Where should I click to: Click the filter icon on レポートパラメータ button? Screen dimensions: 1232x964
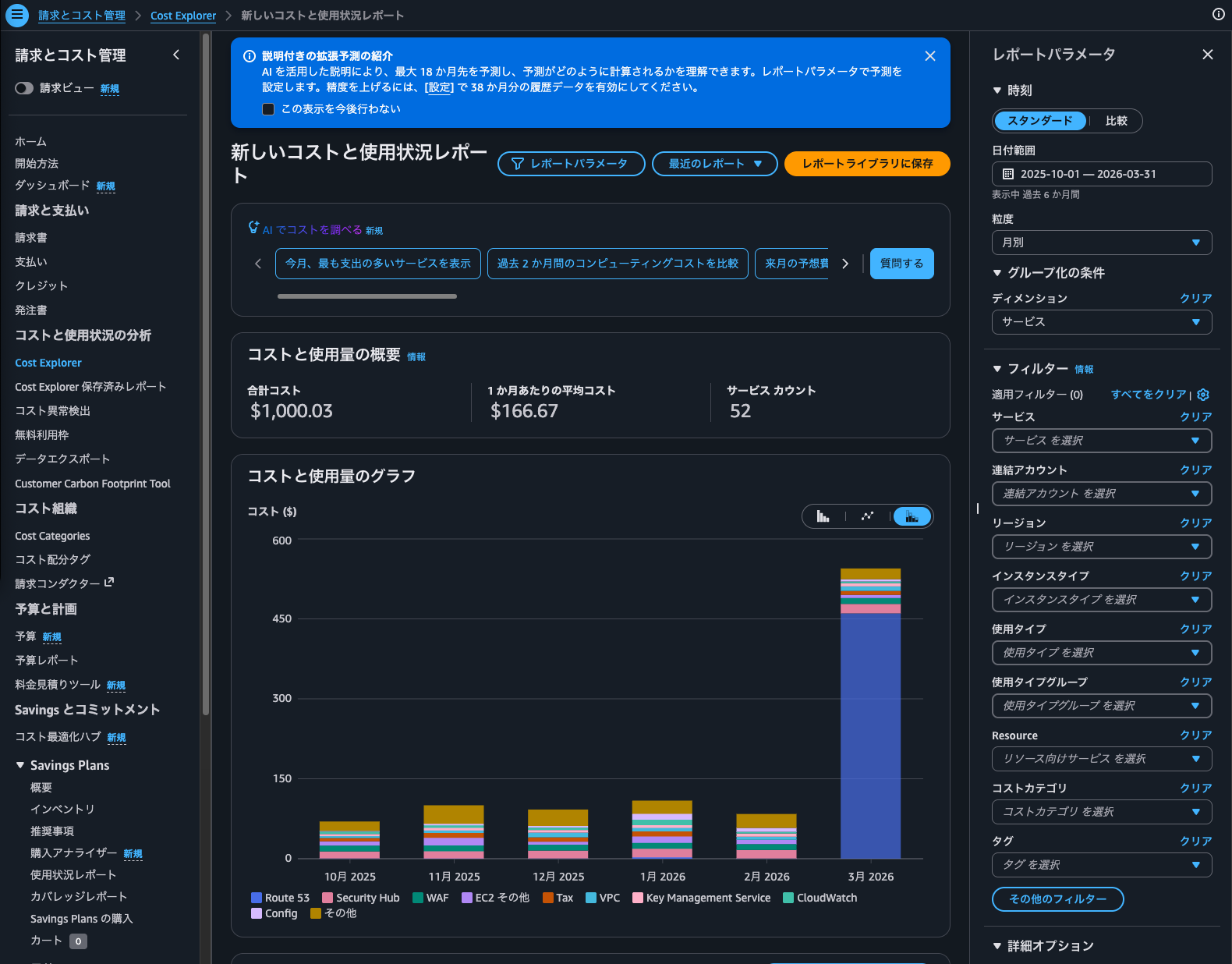tap(517, 164)
